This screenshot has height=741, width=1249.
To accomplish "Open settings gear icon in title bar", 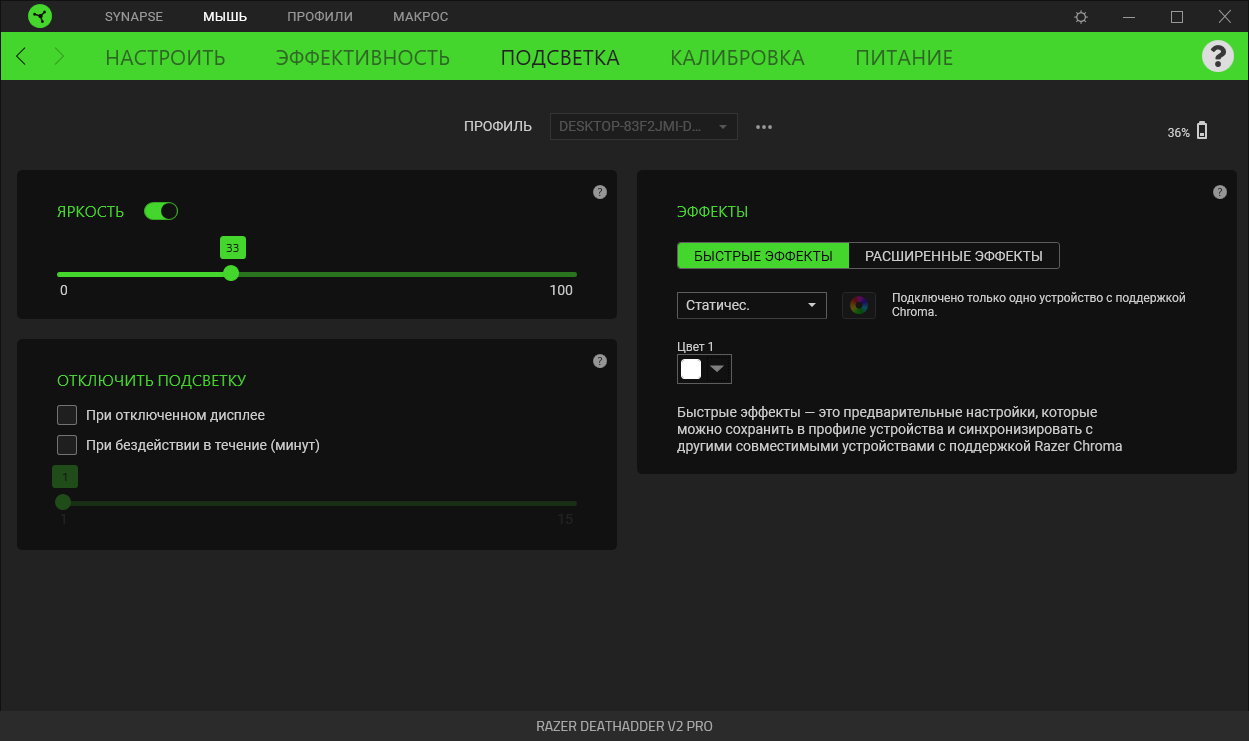I will click(1081, 17).
